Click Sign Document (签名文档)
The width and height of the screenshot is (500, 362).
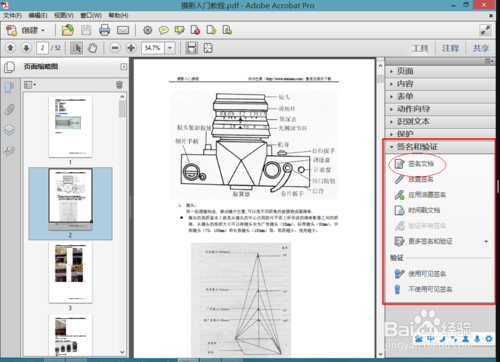(x=414, y=164)
